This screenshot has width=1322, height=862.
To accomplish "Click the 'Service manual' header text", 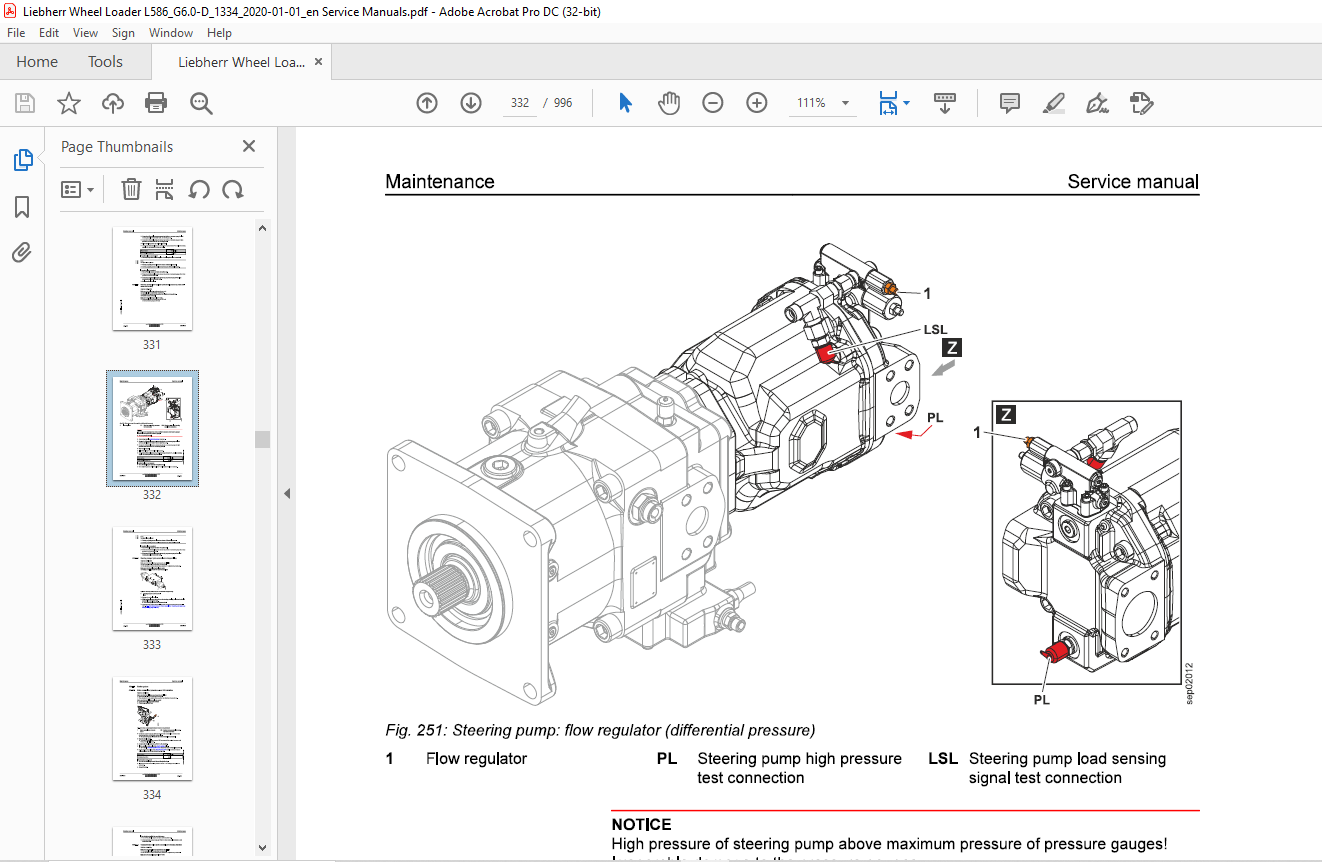I will point(1133,181).
